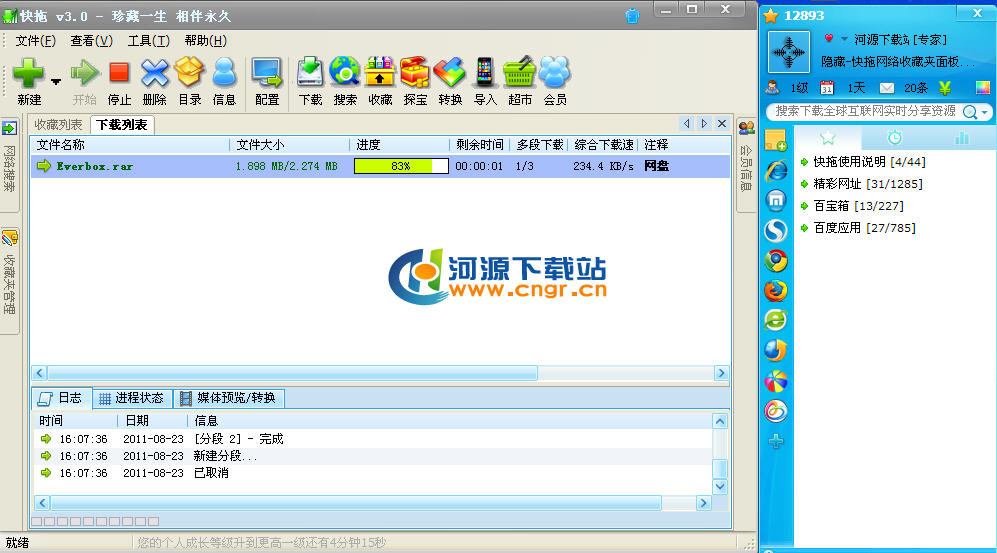
Task: Open the 目录 (Directory) box icon
Action: (189, 72)
